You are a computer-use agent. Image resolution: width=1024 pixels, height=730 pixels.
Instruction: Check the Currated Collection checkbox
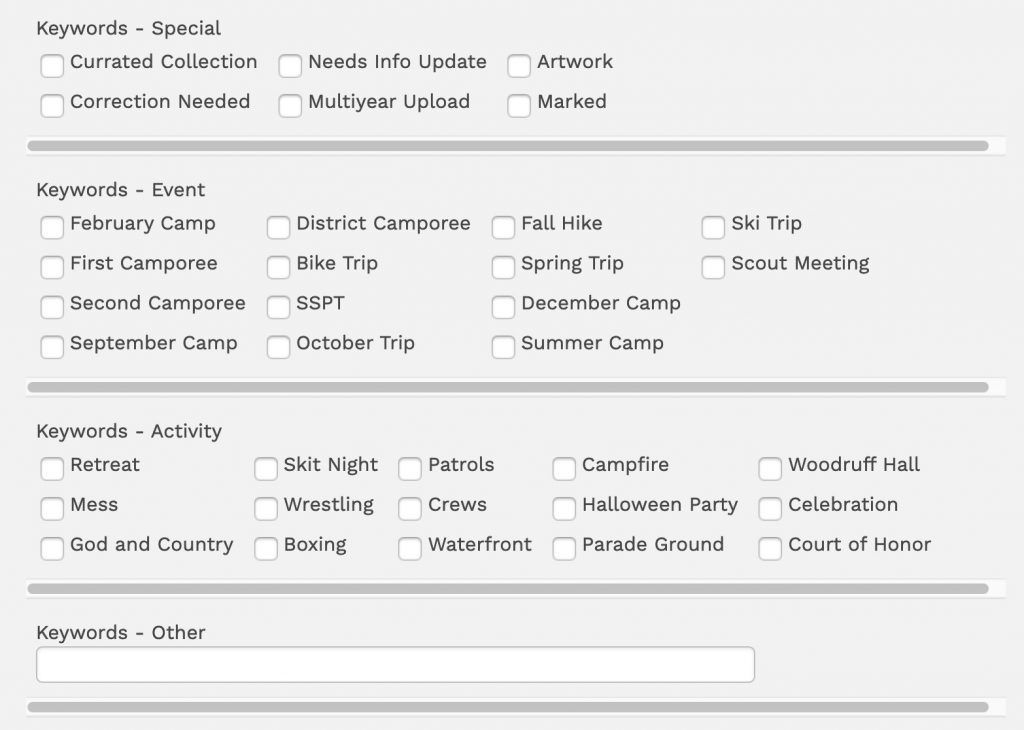coord(52,66)
